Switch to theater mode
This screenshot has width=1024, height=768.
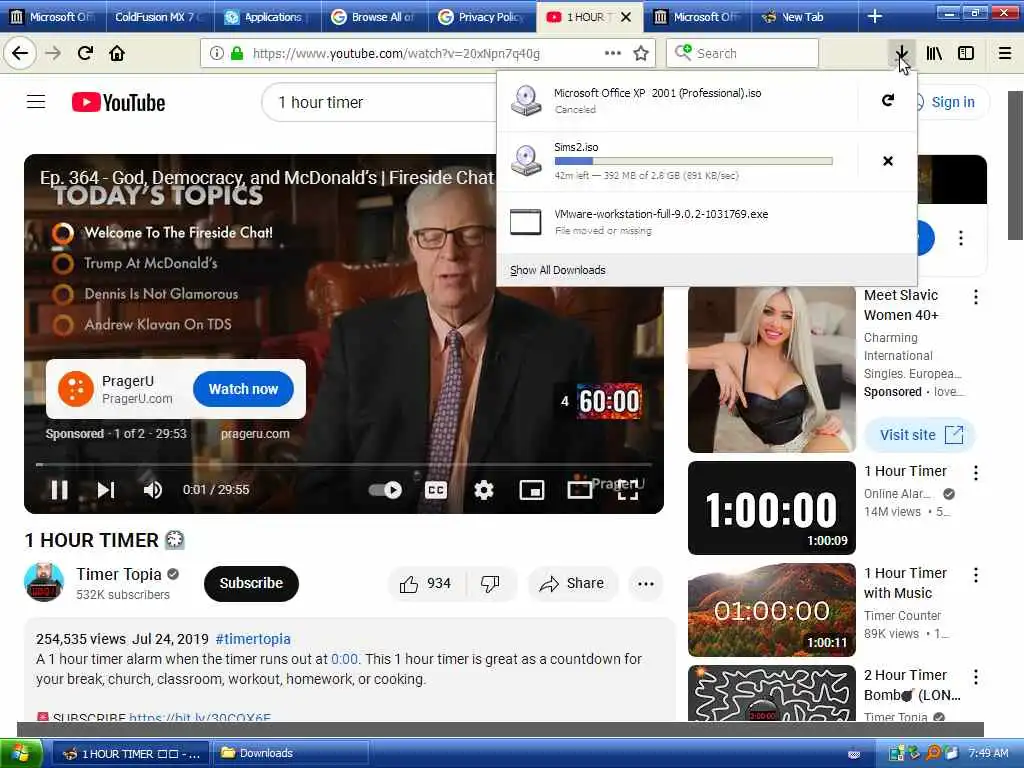579,490
